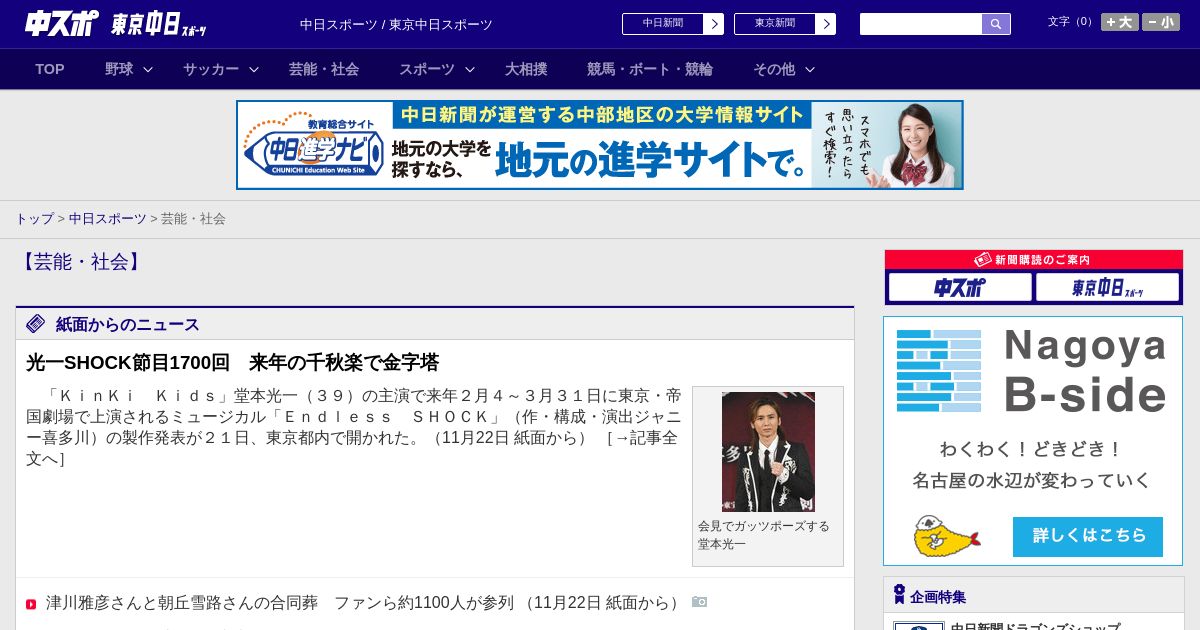The image size is (1200, 630).
Task: Click the 東京中日スポーツ logo in the header
Action: point(159,24)
